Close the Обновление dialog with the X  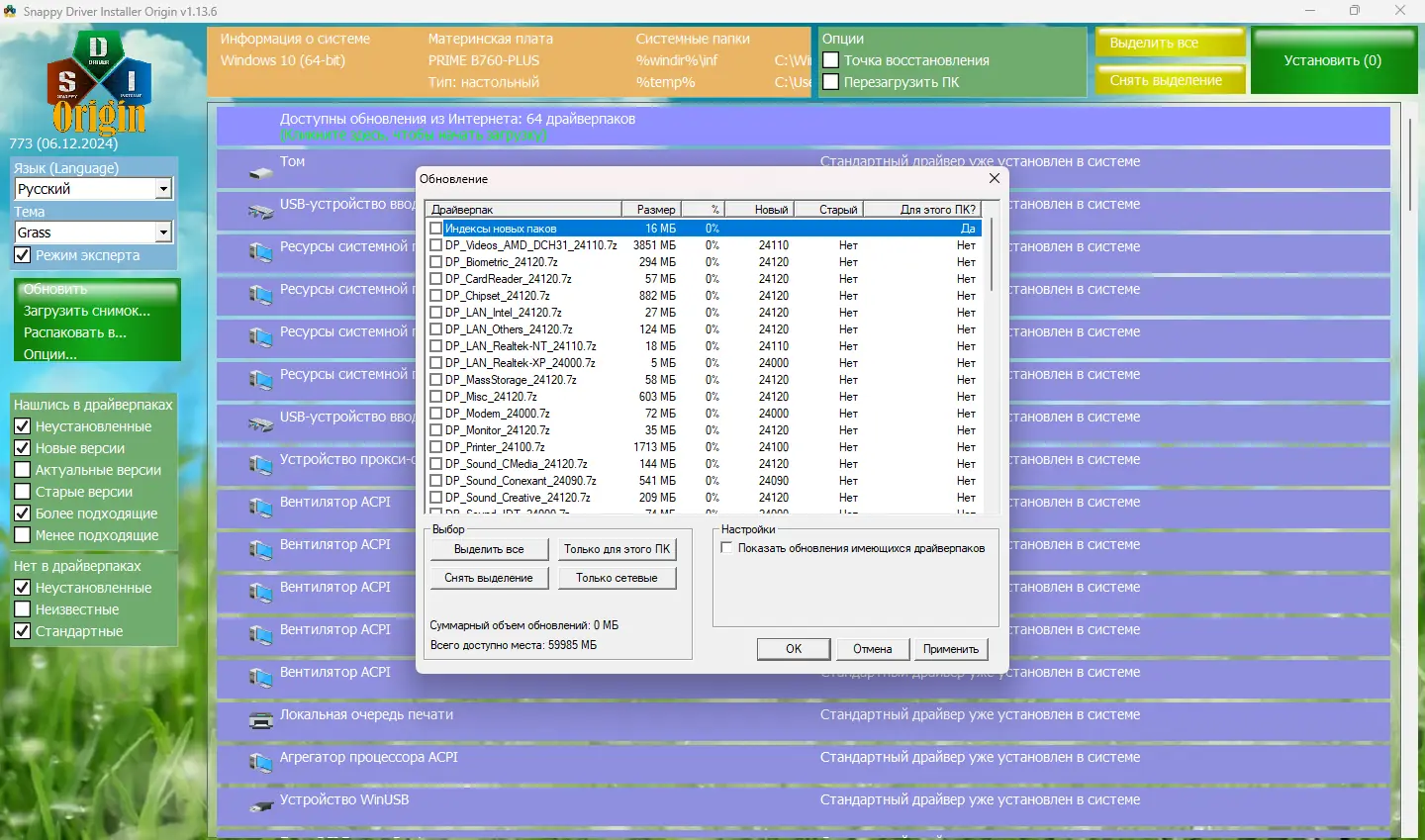pyautogui.click(x=995, y=178)
